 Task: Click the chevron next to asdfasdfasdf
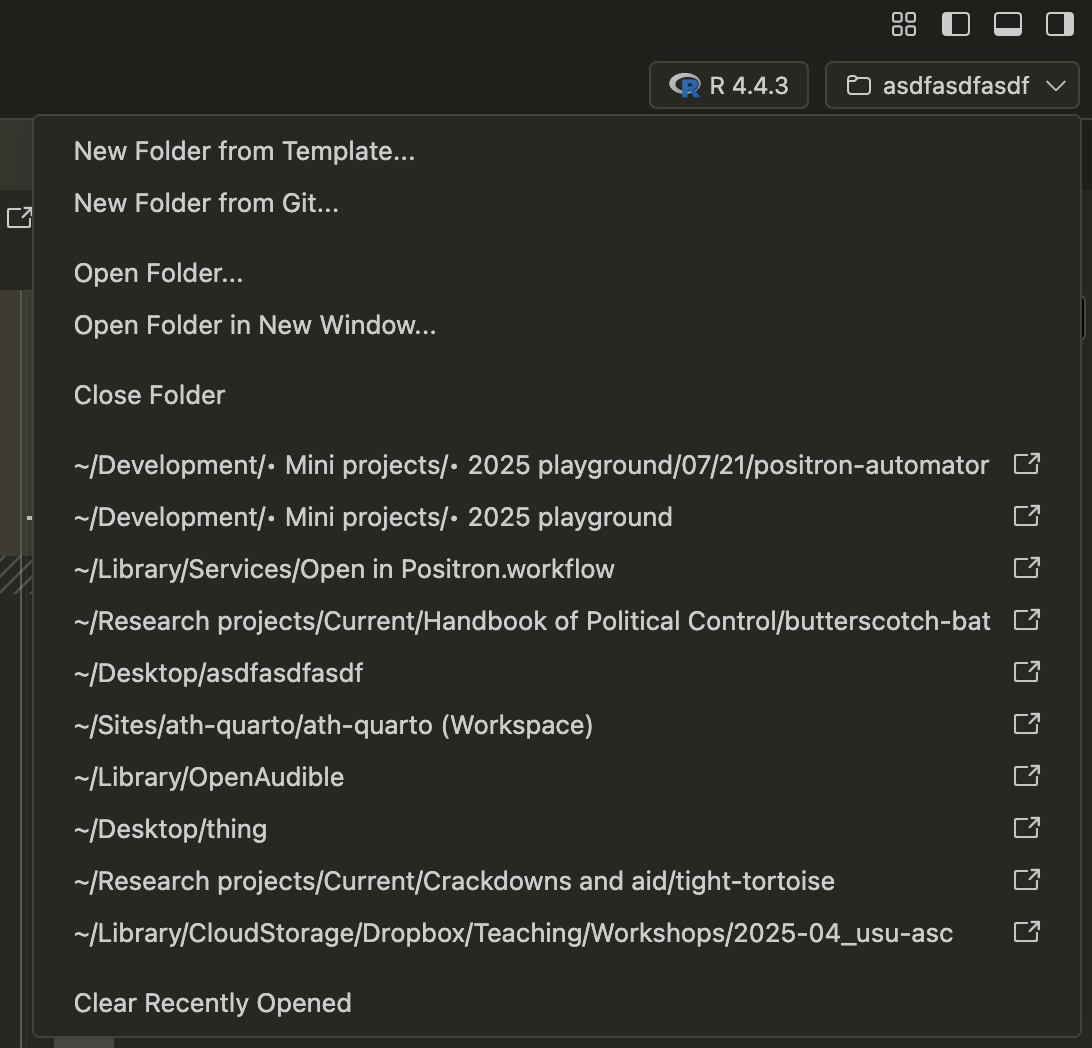coord(1056,86)
